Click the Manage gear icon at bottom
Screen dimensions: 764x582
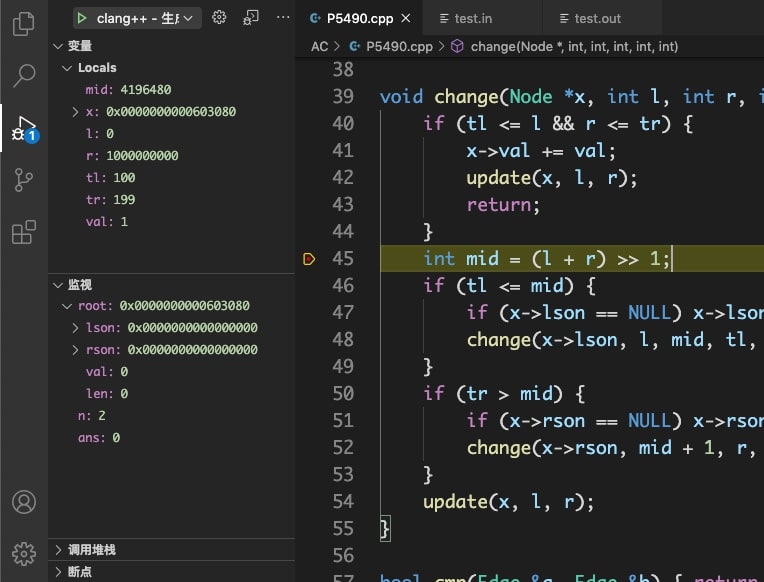click(x=23, y=553)
